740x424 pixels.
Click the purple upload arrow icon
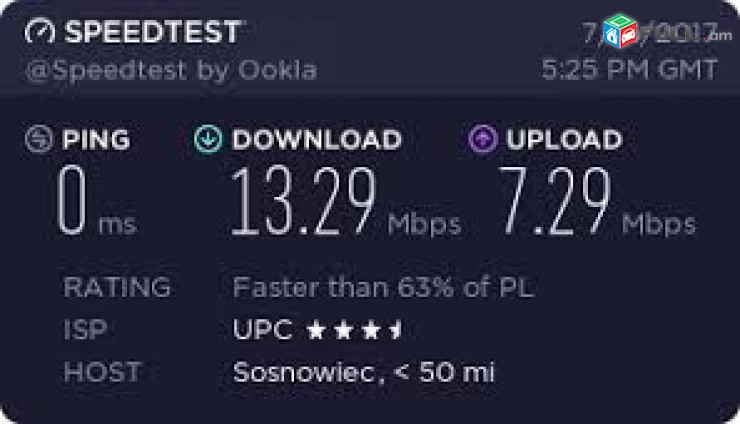482,139
